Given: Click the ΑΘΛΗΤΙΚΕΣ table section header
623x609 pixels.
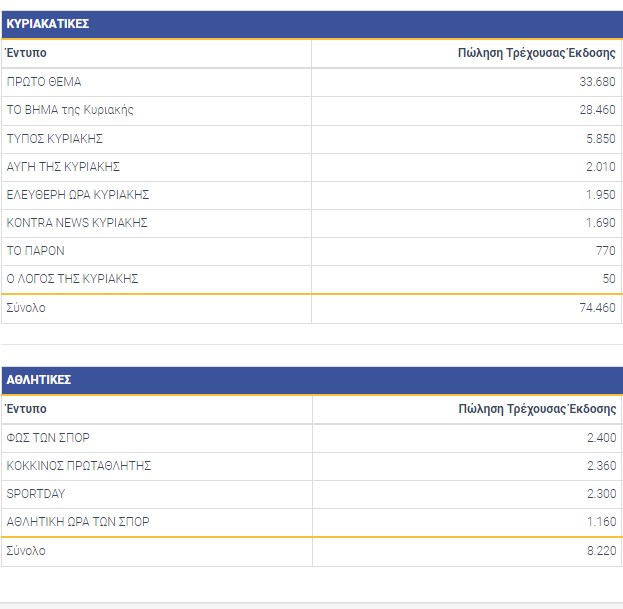Looking at the screenshot, I should click(x=38, y=380).
